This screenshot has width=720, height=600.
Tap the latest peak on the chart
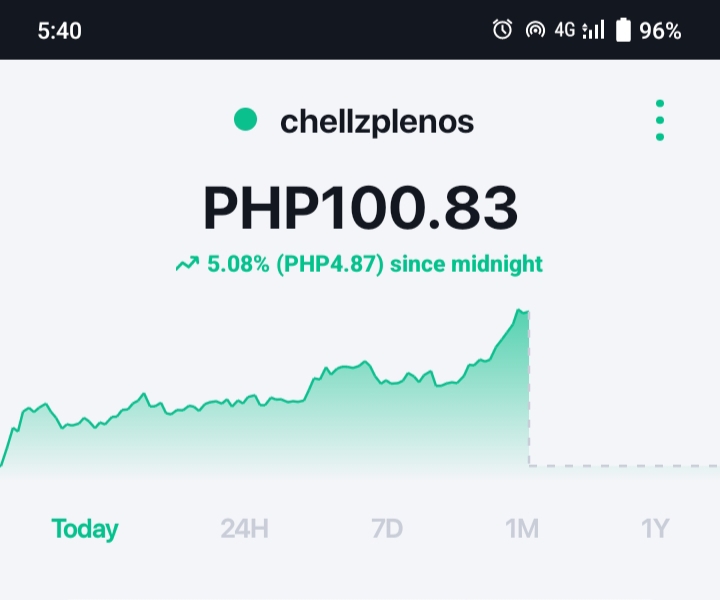519,311
